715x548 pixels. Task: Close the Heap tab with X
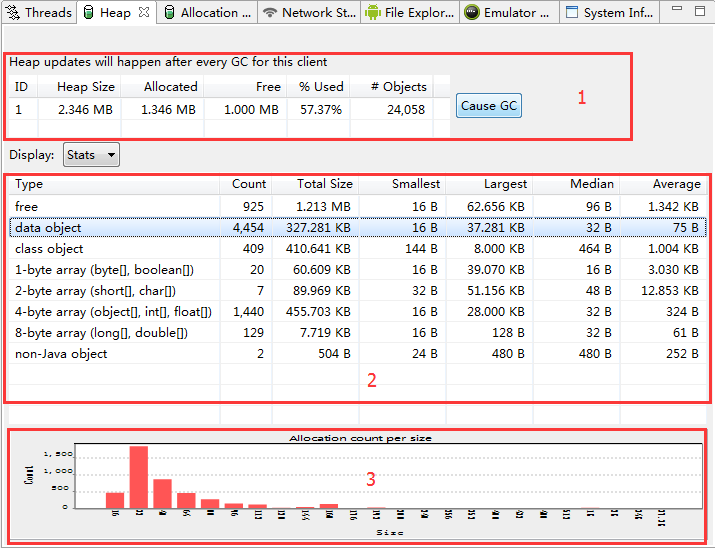point(144,12)
